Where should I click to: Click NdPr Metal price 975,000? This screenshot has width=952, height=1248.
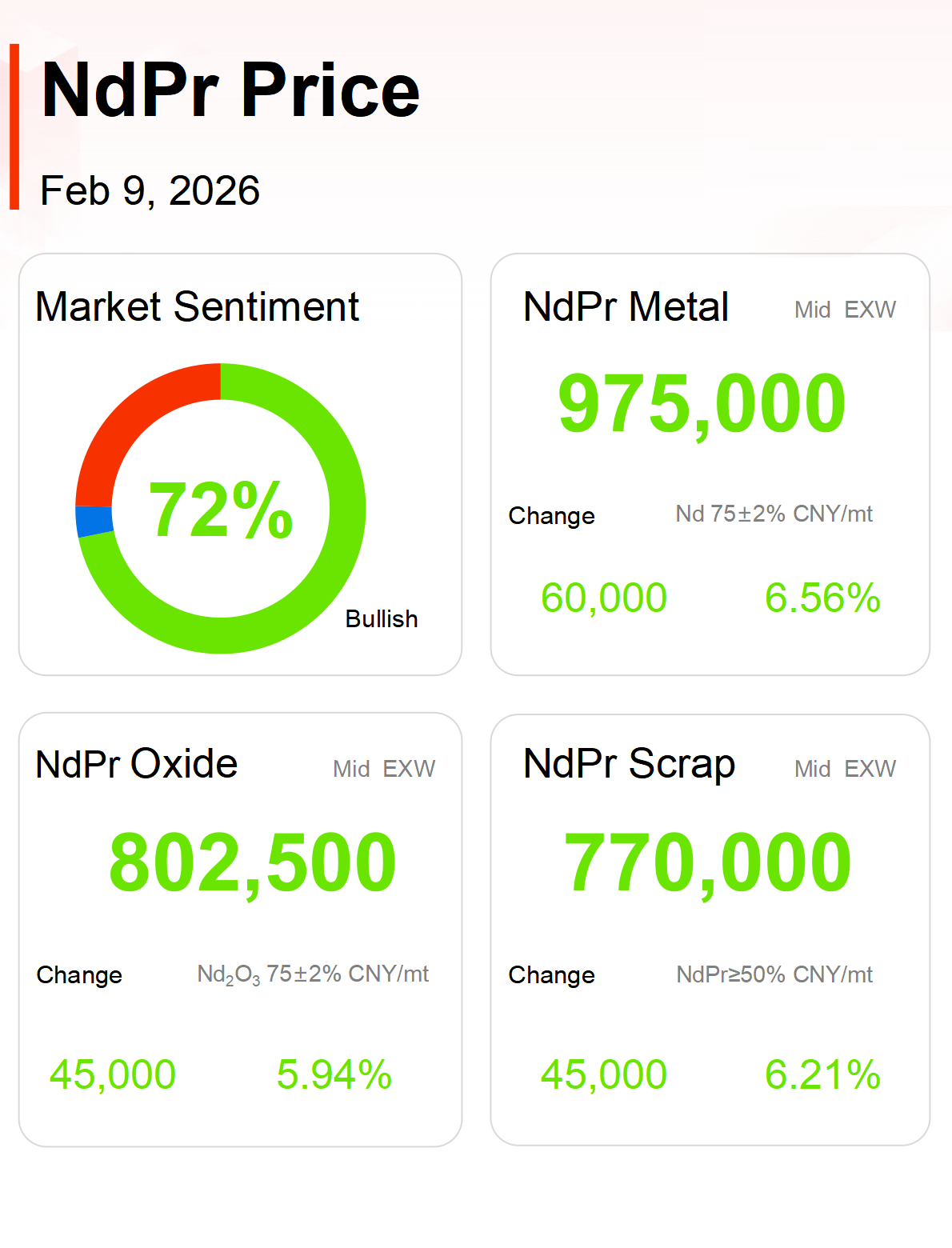[702, 404]
